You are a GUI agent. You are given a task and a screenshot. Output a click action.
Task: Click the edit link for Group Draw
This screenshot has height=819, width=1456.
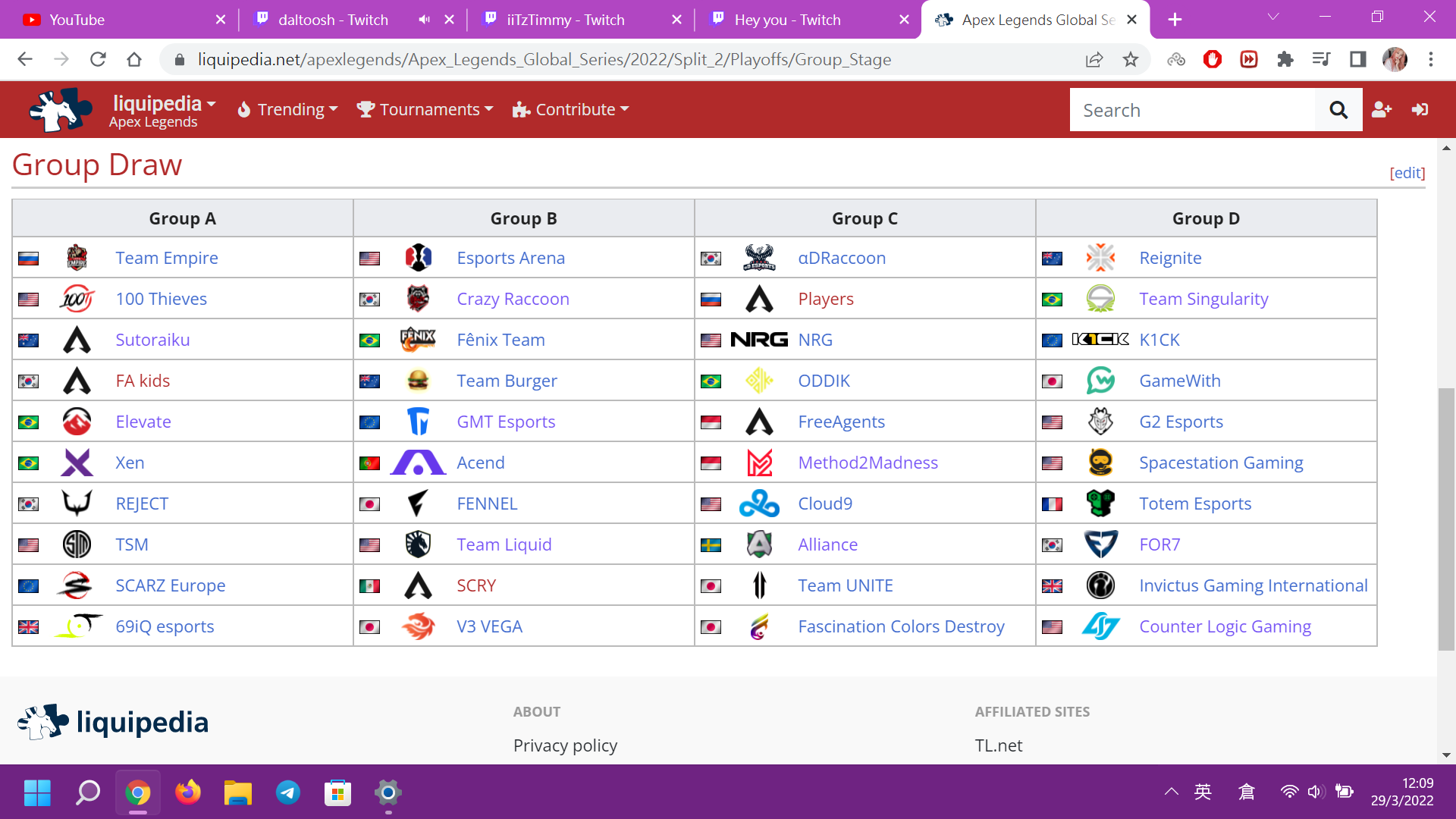pyautogui.click(x=1407, y=173)
